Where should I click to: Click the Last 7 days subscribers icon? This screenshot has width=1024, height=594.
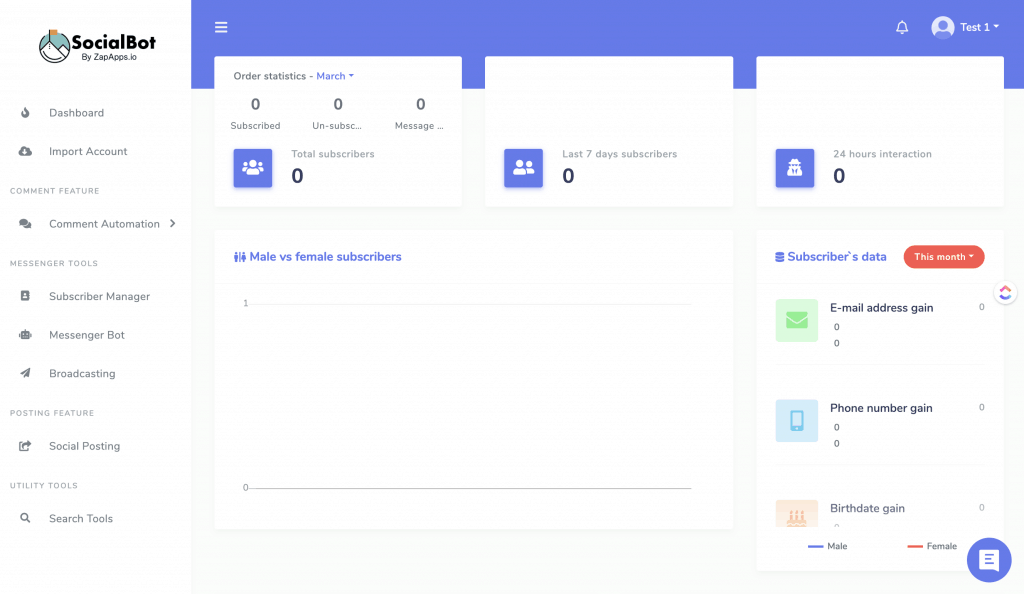point(523,168)
